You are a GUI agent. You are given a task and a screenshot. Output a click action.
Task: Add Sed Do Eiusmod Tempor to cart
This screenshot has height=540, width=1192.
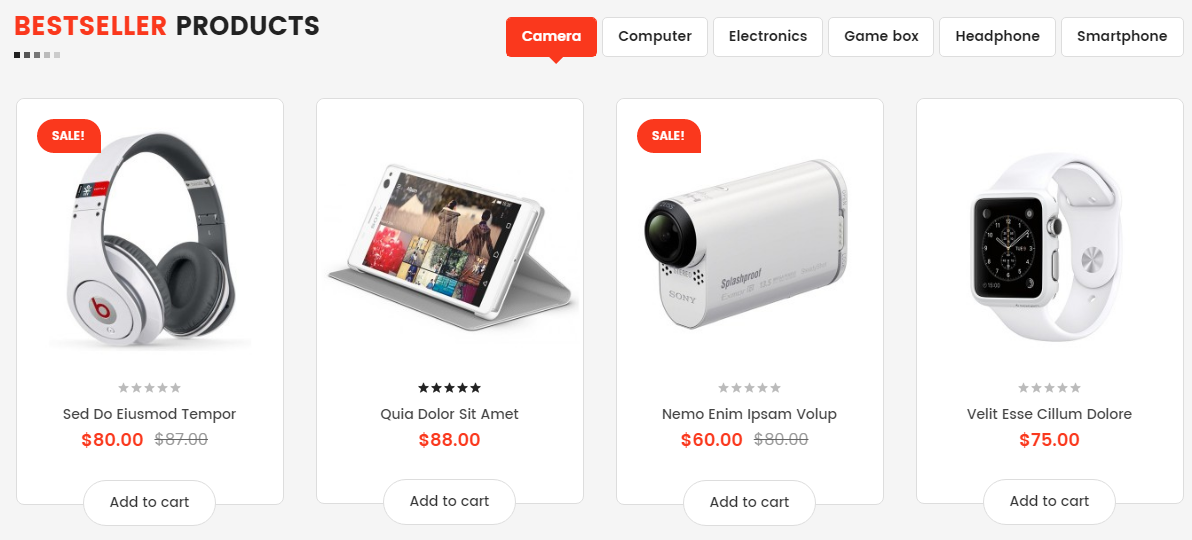coord(150,502)
